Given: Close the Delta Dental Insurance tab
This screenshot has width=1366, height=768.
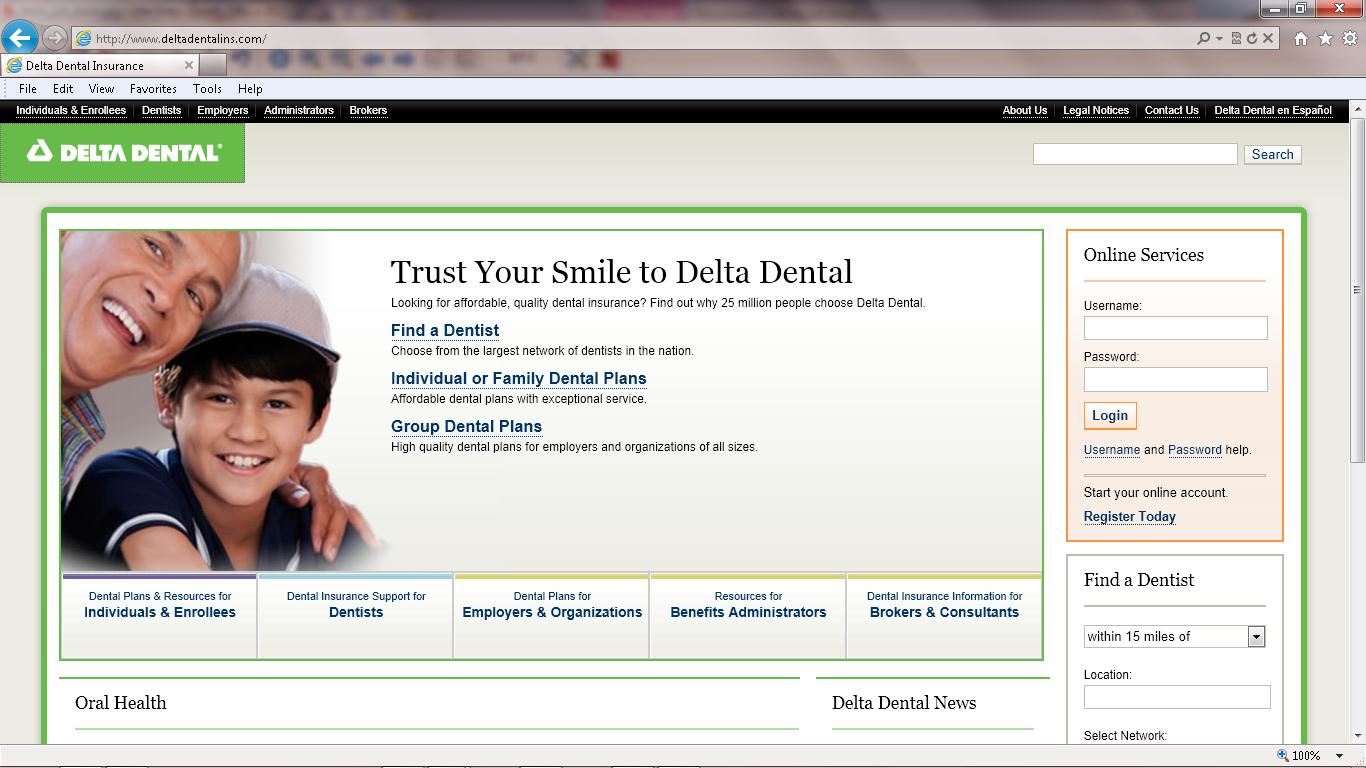Looking at the screenshot, I should 188,65.
